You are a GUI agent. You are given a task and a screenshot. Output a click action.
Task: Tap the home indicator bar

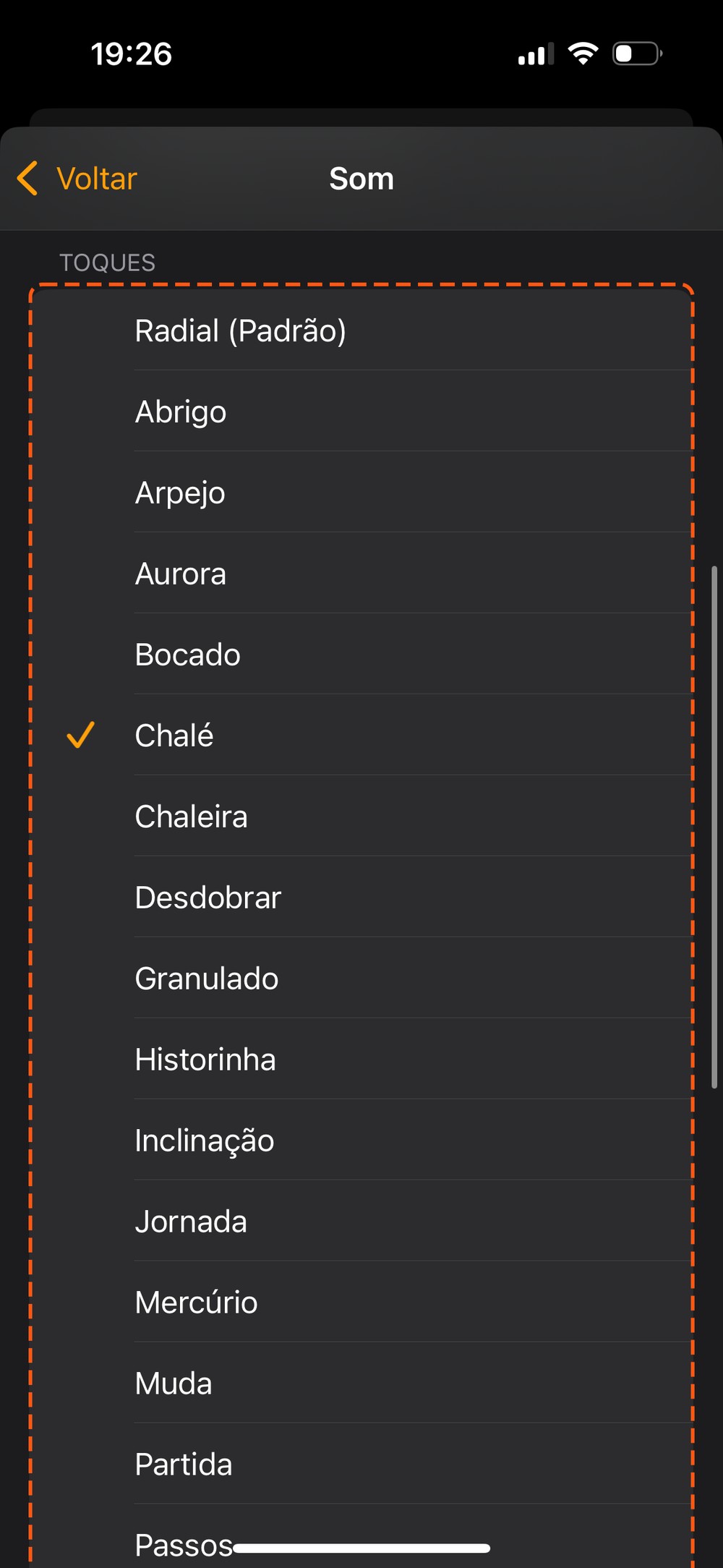point(361,1548)
